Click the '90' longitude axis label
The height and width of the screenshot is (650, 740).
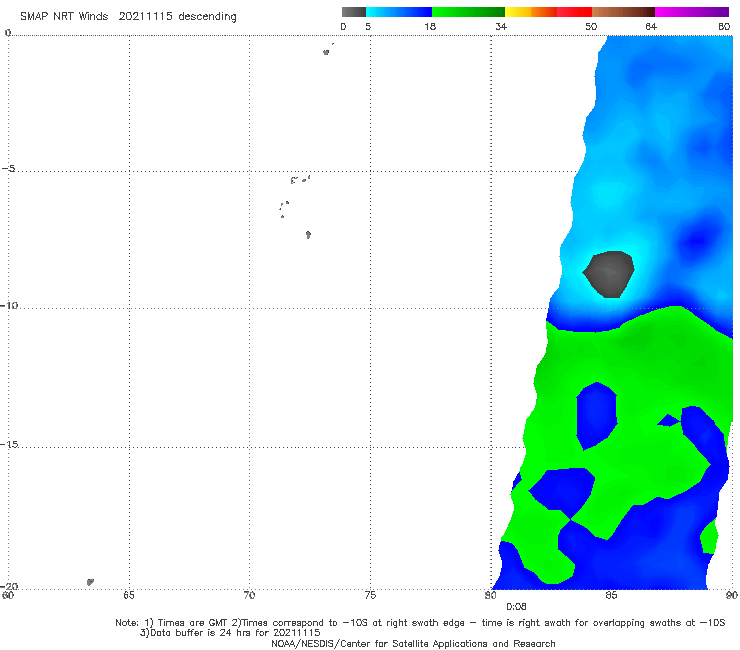pos(732,595)
